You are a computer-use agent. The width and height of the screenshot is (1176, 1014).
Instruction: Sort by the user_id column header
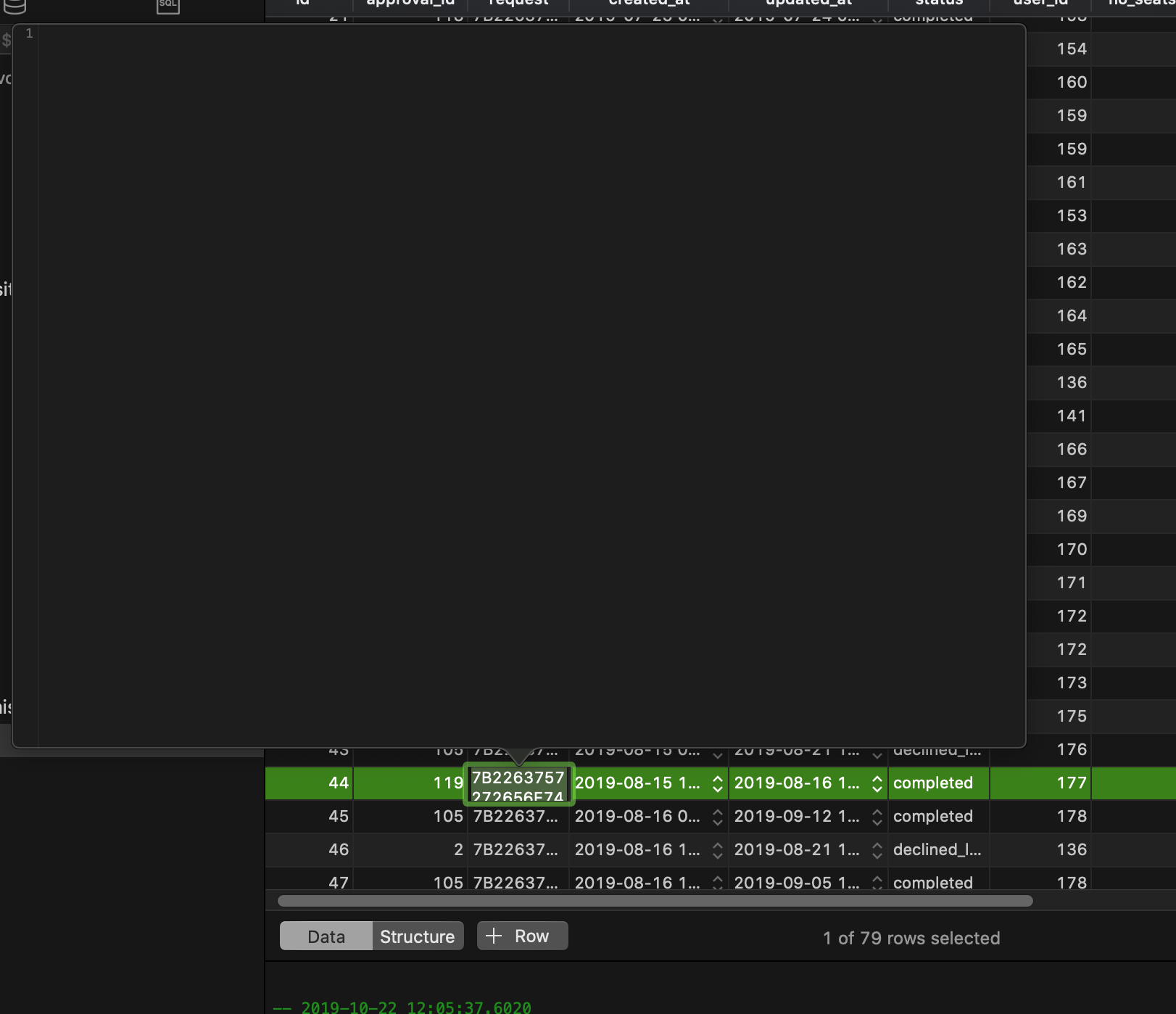tap(1040, 3)
